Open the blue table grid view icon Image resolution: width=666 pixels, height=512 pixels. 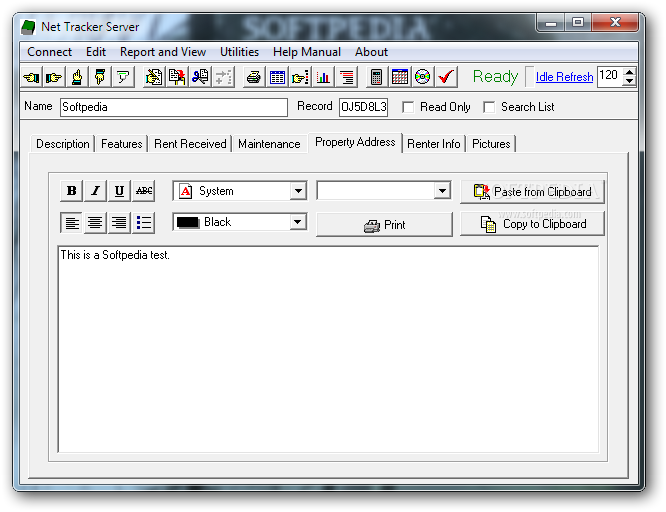click(277, 77)
